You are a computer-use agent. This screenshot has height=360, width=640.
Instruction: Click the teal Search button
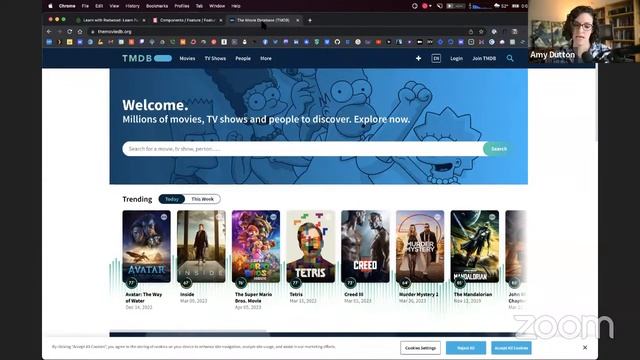[498, 149]
